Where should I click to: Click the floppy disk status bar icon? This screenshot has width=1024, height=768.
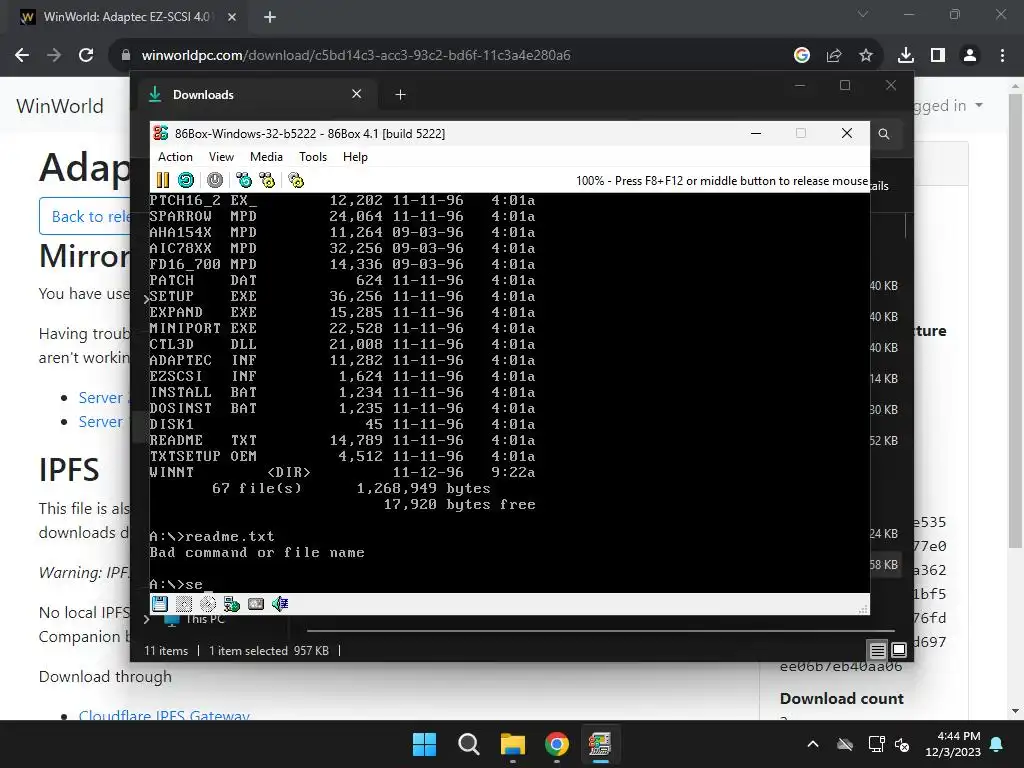click(159, 604)
